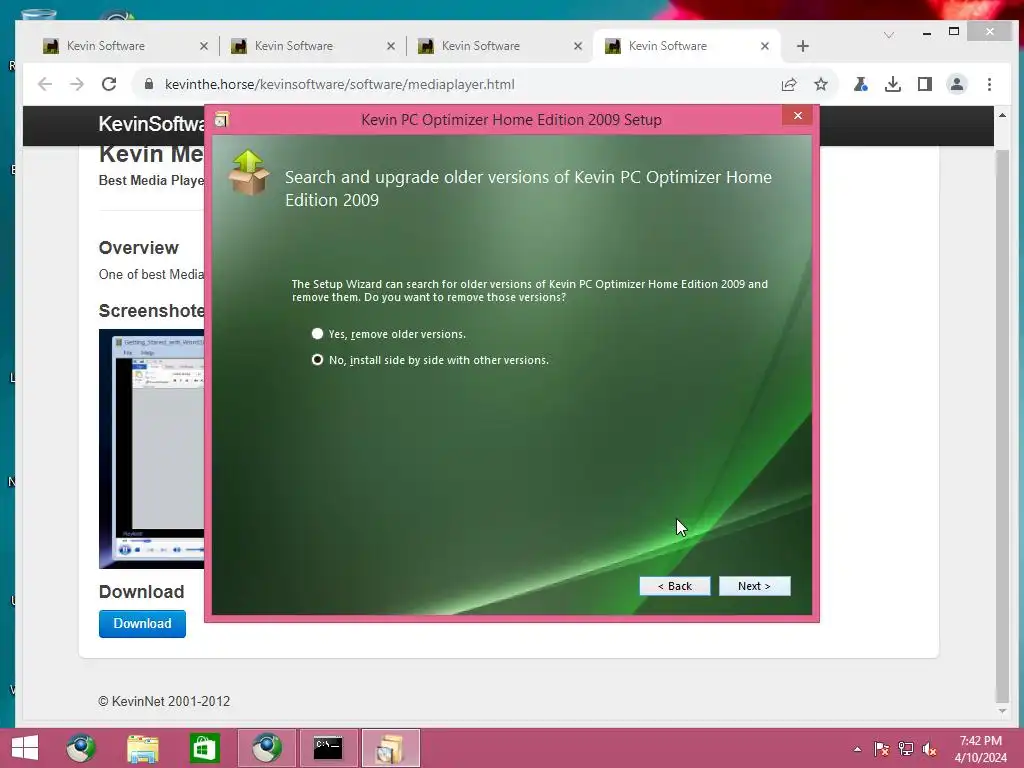The width and height of the screenshot is (1024, 768).
Task: Go forward in browser history
Action: coord(77,84)
